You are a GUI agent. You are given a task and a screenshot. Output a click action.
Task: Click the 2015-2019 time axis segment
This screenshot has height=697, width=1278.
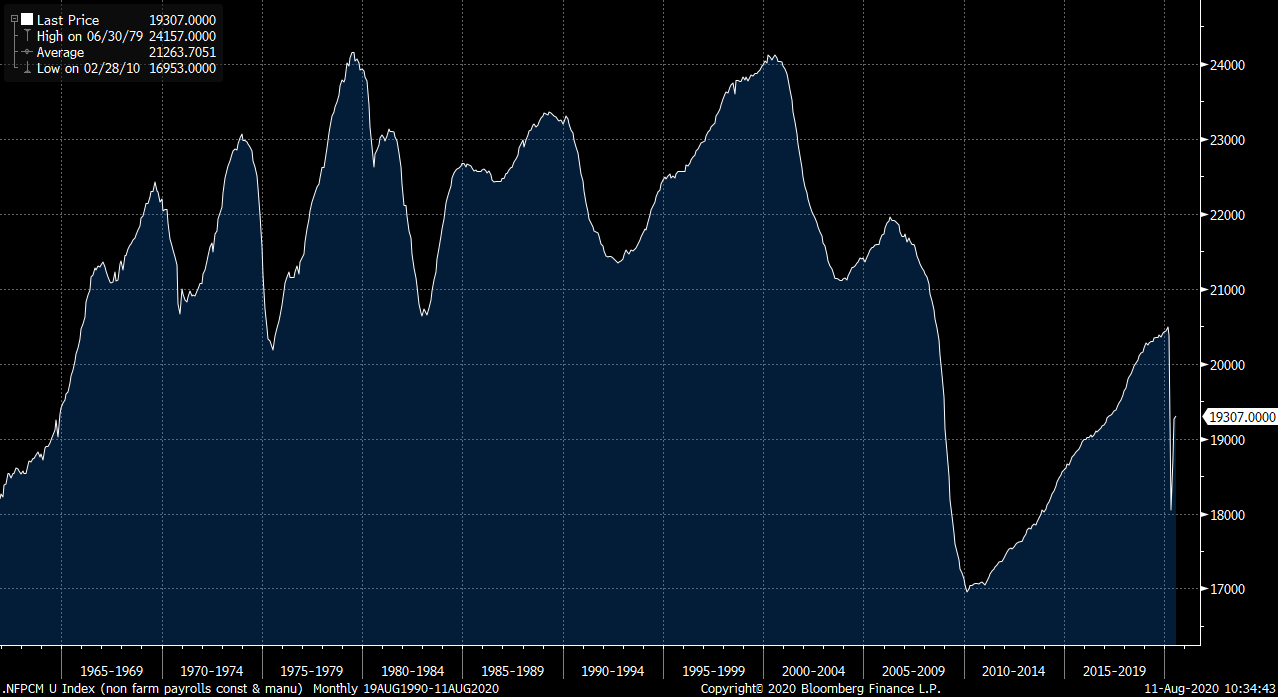(1113, 671)
